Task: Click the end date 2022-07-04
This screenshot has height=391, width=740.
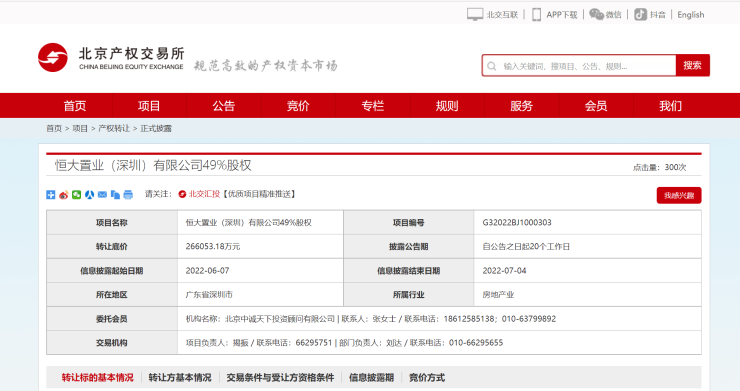Action: tap(504, 271)
